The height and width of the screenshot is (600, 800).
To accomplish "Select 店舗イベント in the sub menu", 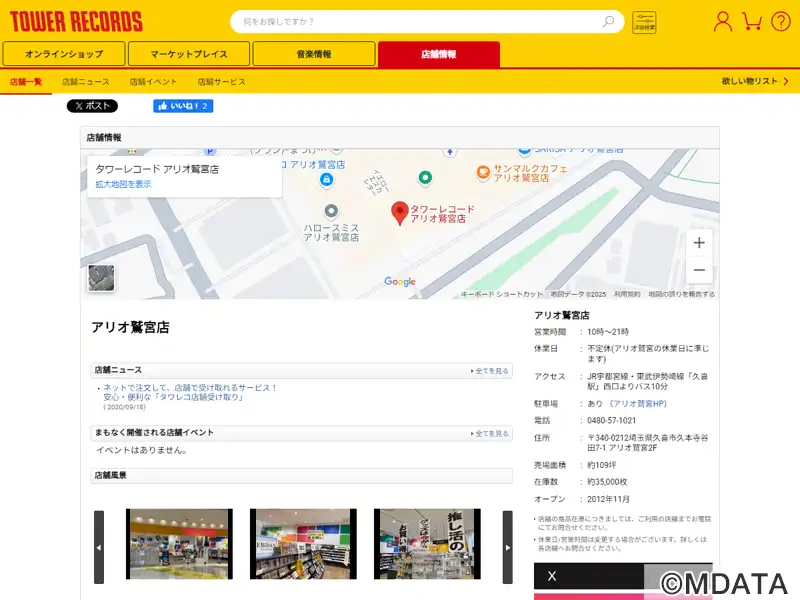I will [x=153, y=82].
